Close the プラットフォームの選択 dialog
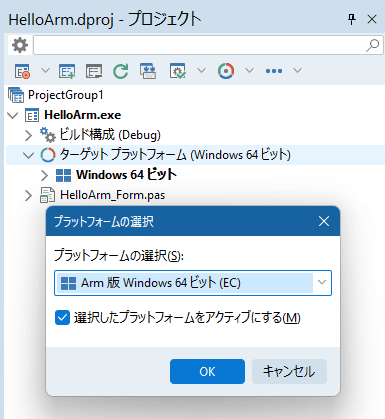Image resolution: width=385 pixels, height=419 pixels. point(324,221)
